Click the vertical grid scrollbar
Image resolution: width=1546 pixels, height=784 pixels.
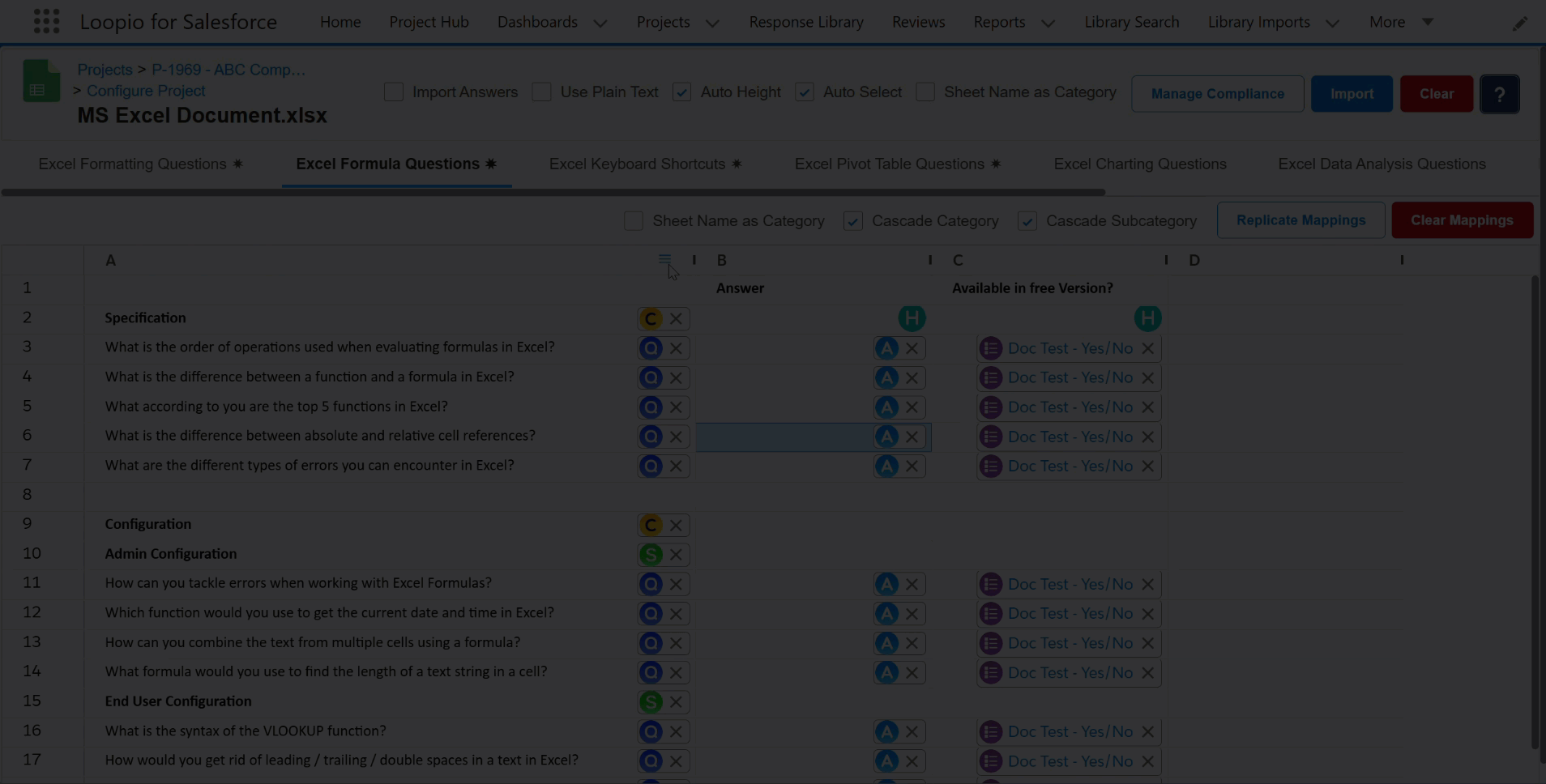(x=1535, y=512)
